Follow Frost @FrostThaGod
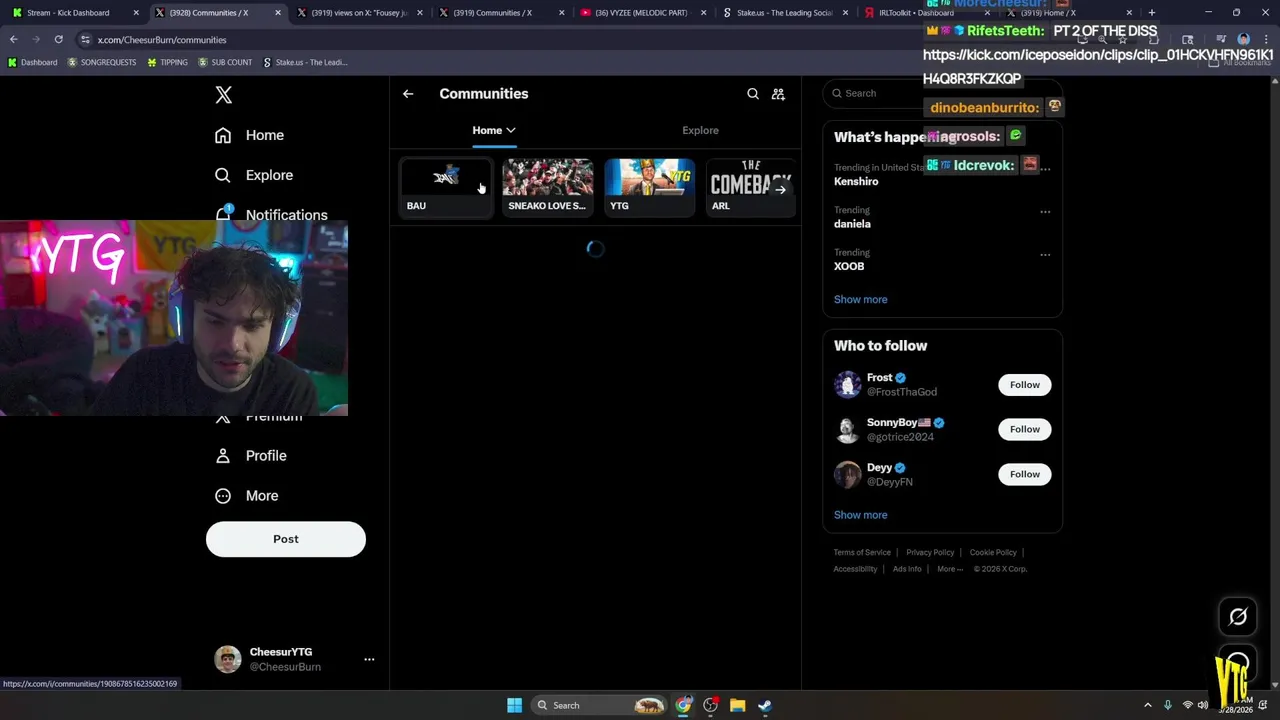The image size is (1280, 720). [1024, 385]
